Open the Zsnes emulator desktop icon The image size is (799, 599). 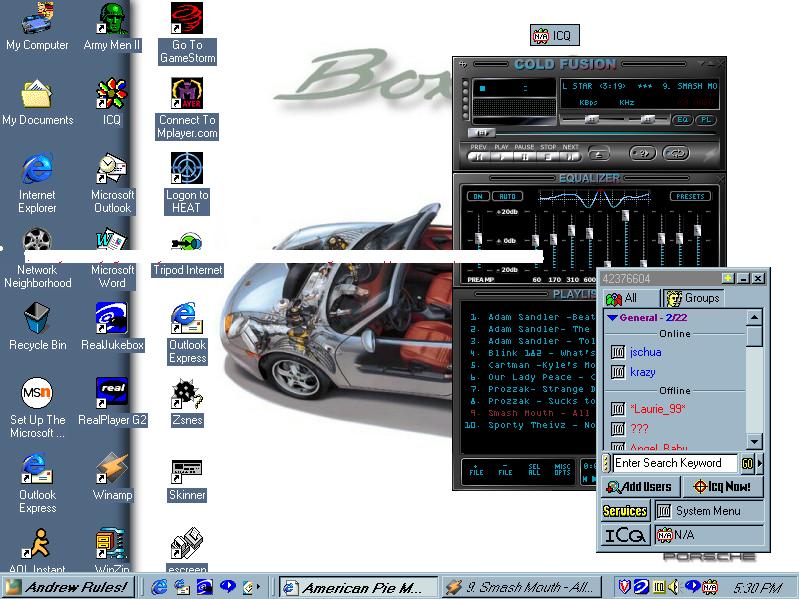point(186,393)
